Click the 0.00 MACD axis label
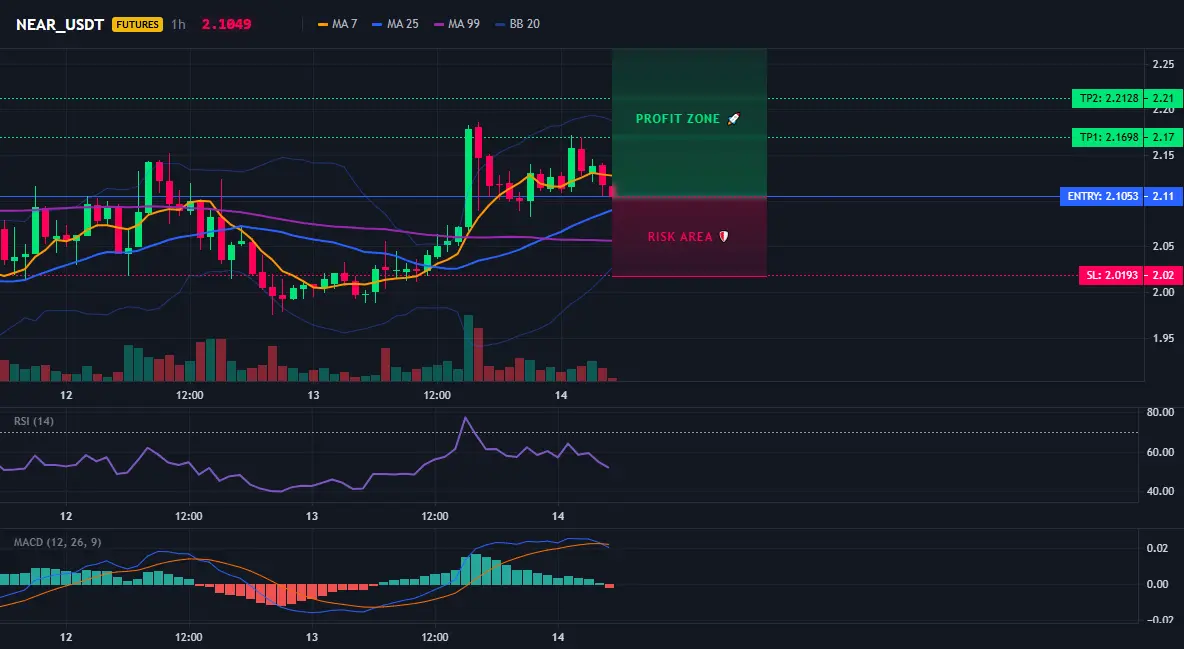 click(x=1158, y=584)
